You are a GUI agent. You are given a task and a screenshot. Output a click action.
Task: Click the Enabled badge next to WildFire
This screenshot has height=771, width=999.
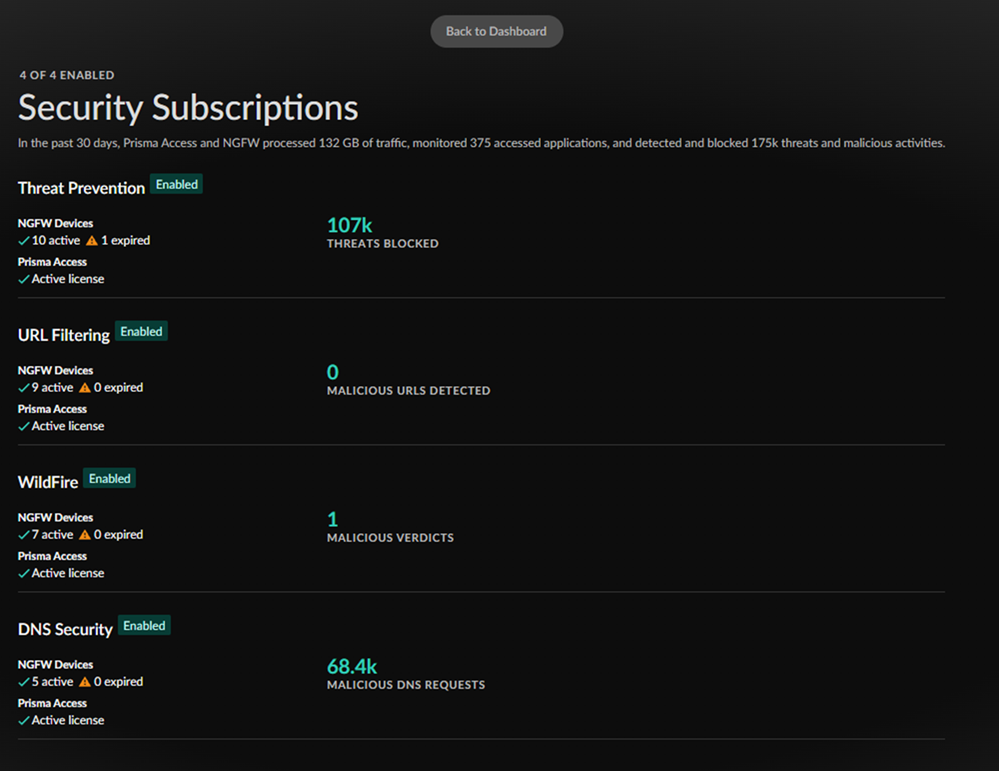click(x=109, y=479)
